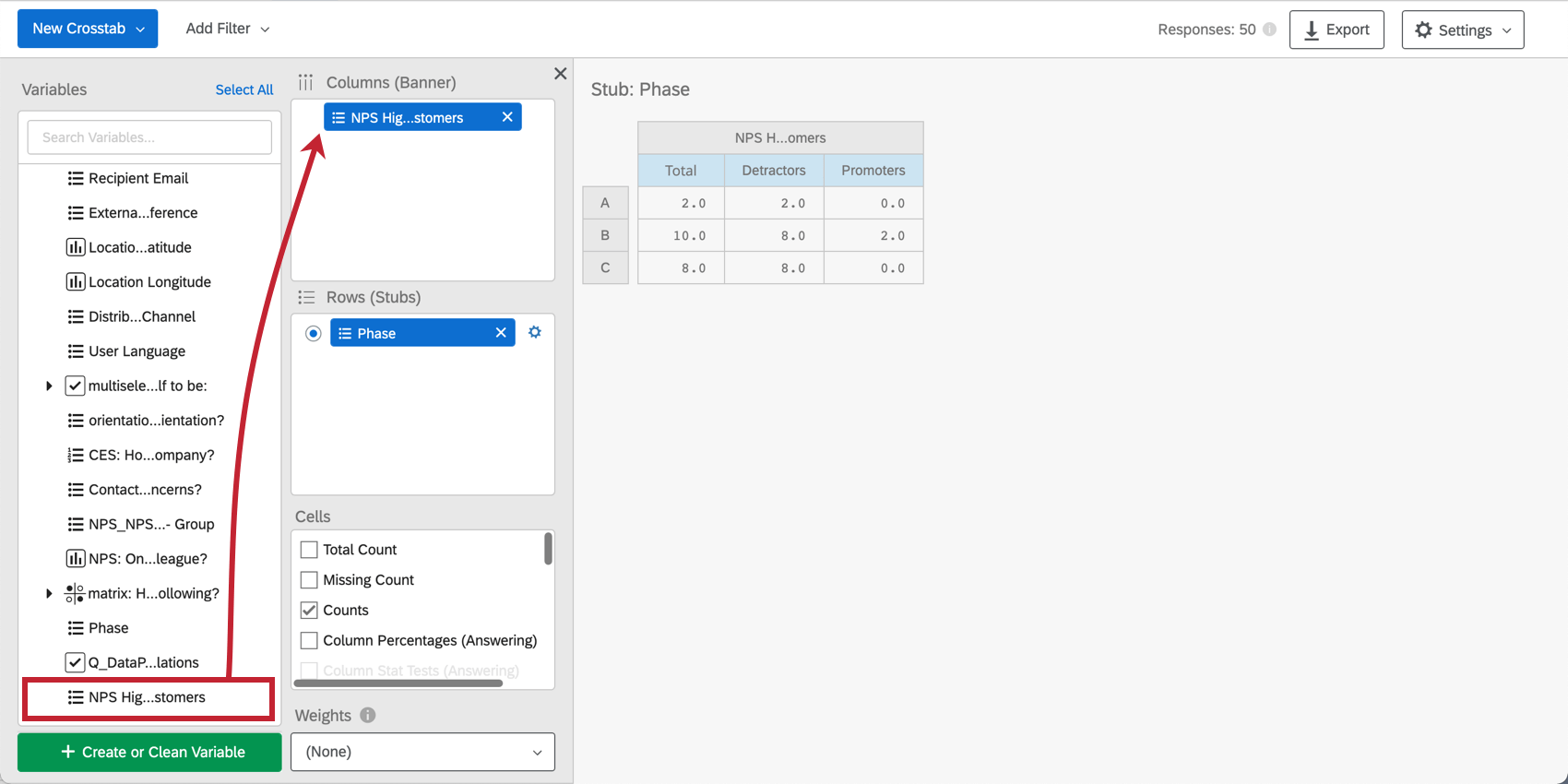Close the crosstab configuration panel
Viewport: 1568px width, 784px height.
click(560, 74)
